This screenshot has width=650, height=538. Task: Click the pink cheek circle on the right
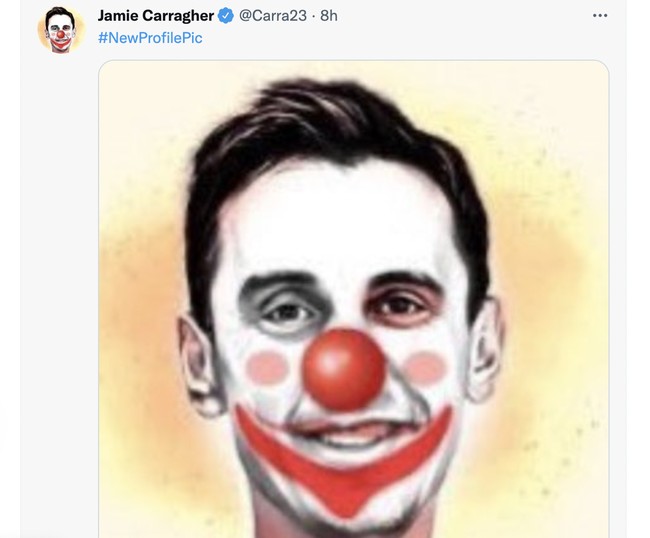[426, 368]
